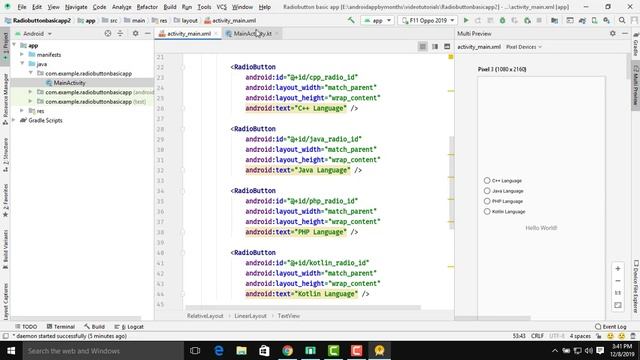Click RelativeLayout in the bottom breadcrumb

(205, 316)
